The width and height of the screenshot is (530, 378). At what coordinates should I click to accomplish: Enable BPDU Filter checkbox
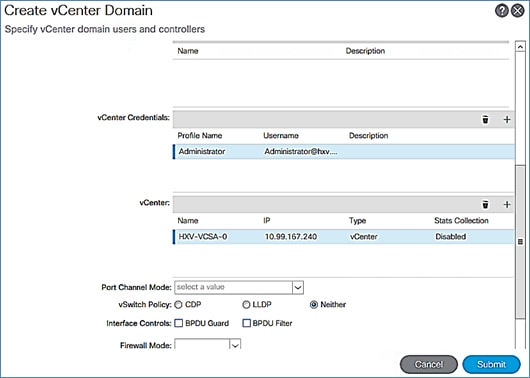246,323
